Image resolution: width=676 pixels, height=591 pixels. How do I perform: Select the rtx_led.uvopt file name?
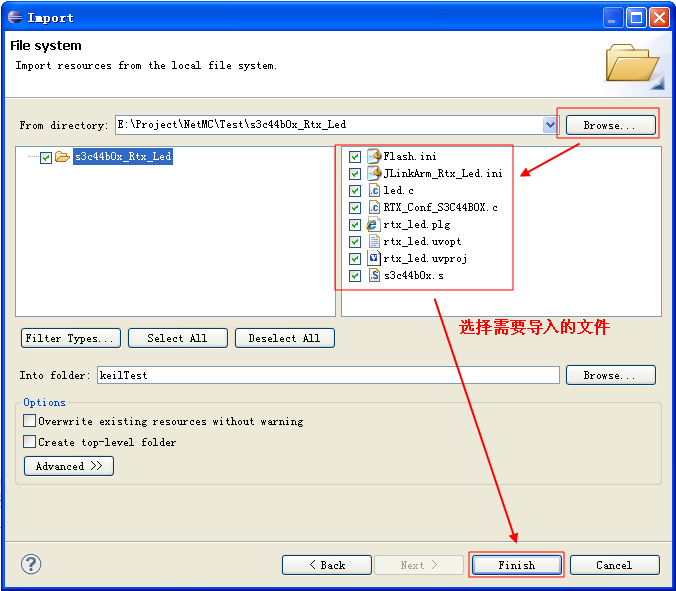pos(422,241)
